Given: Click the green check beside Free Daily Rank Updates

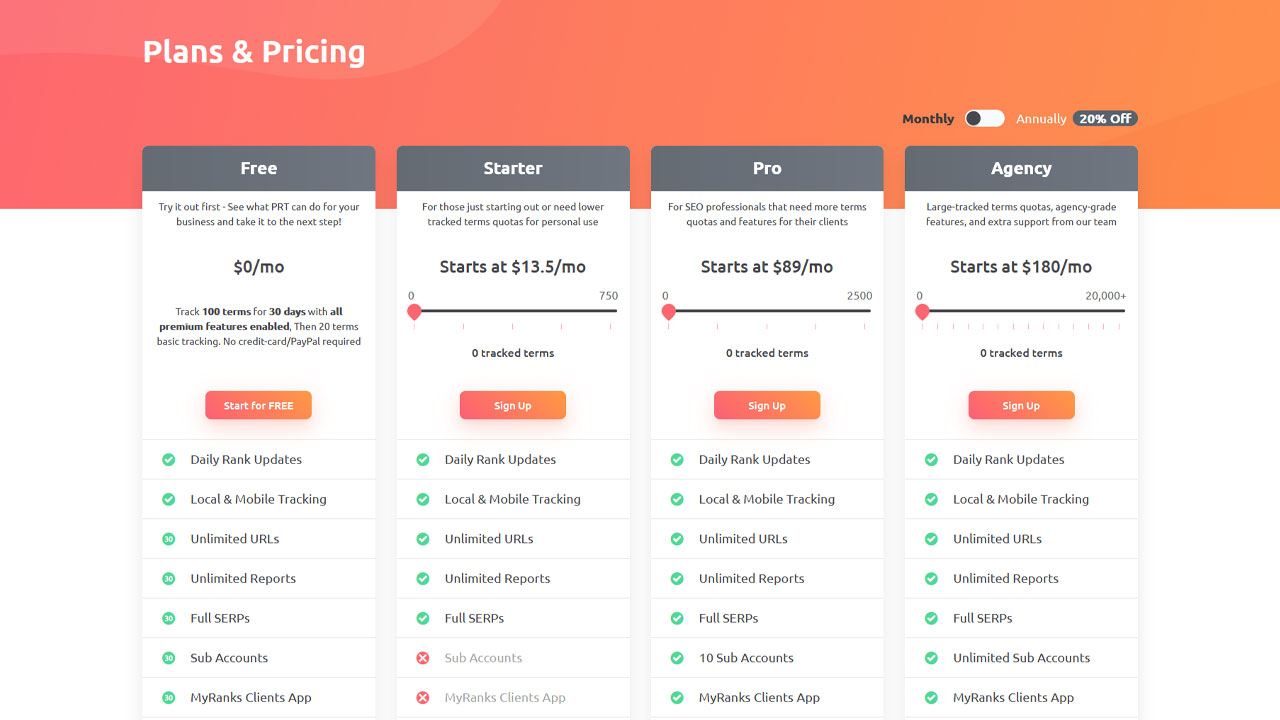Looking at the screenshot, I should click(169, 460).
